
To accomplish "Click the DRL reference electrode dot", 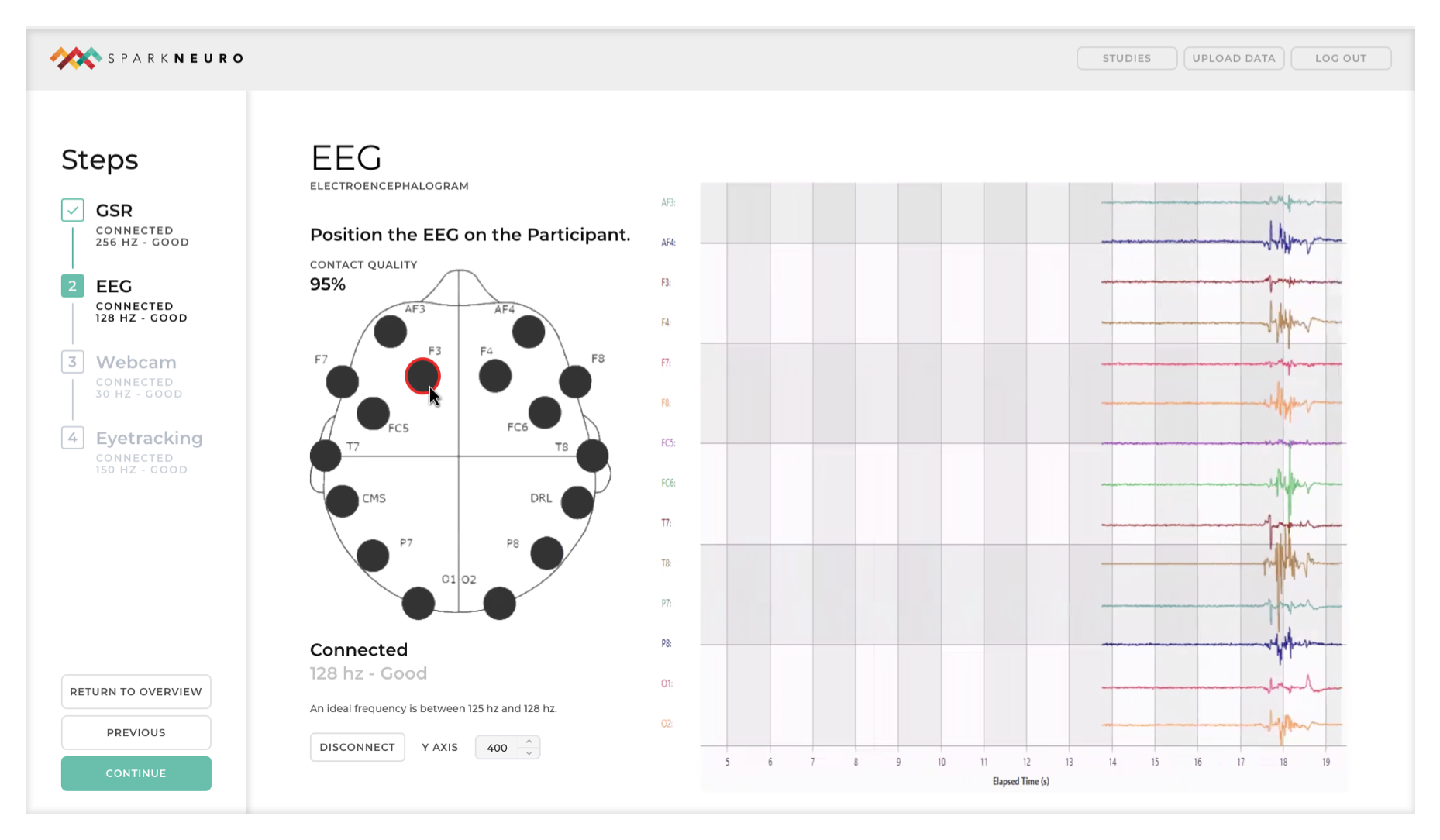I will click(577, 502).
